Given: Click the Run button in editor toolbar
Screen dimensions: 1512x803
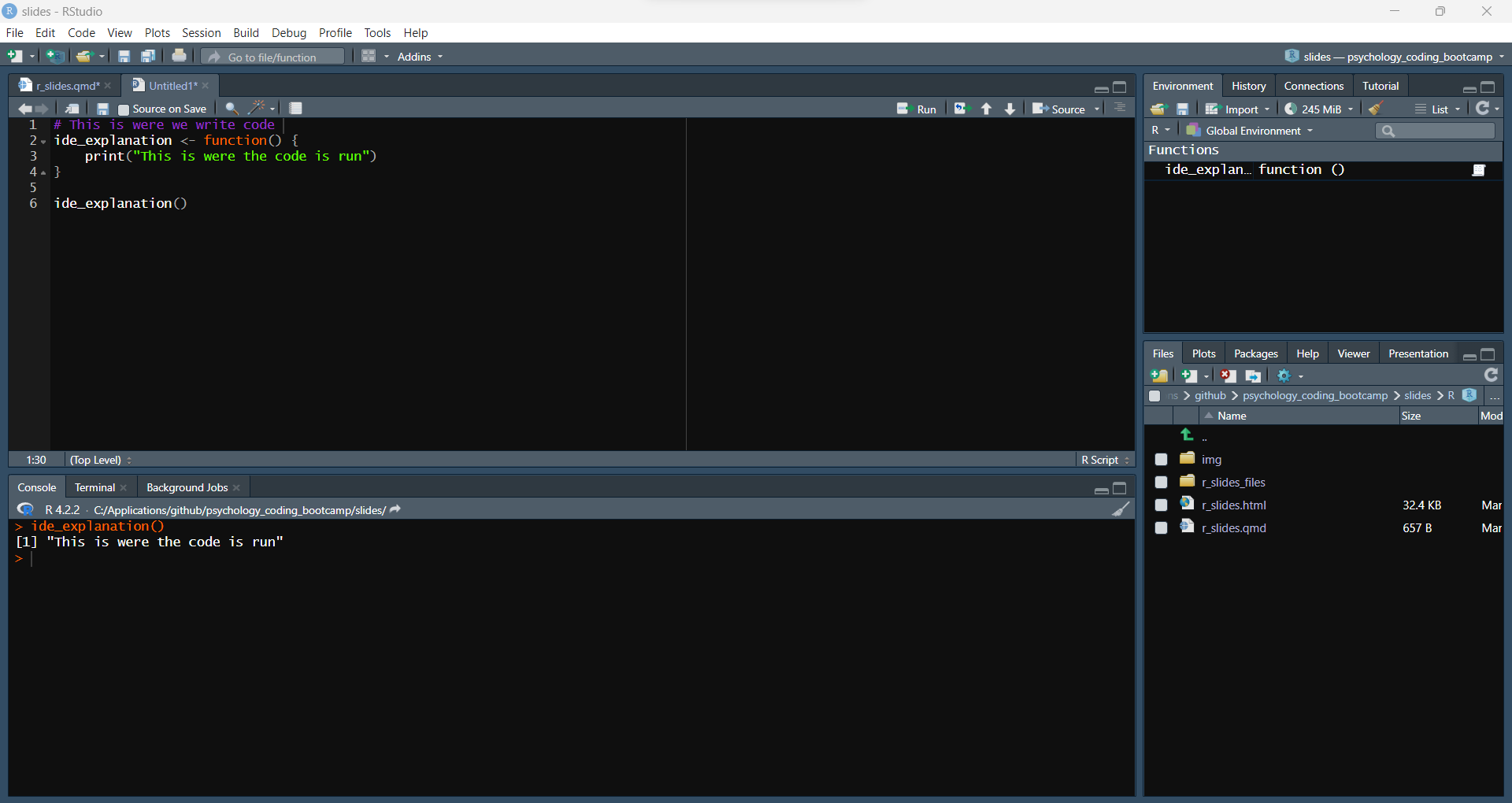Looking at the screenshot, I should 917,109.
